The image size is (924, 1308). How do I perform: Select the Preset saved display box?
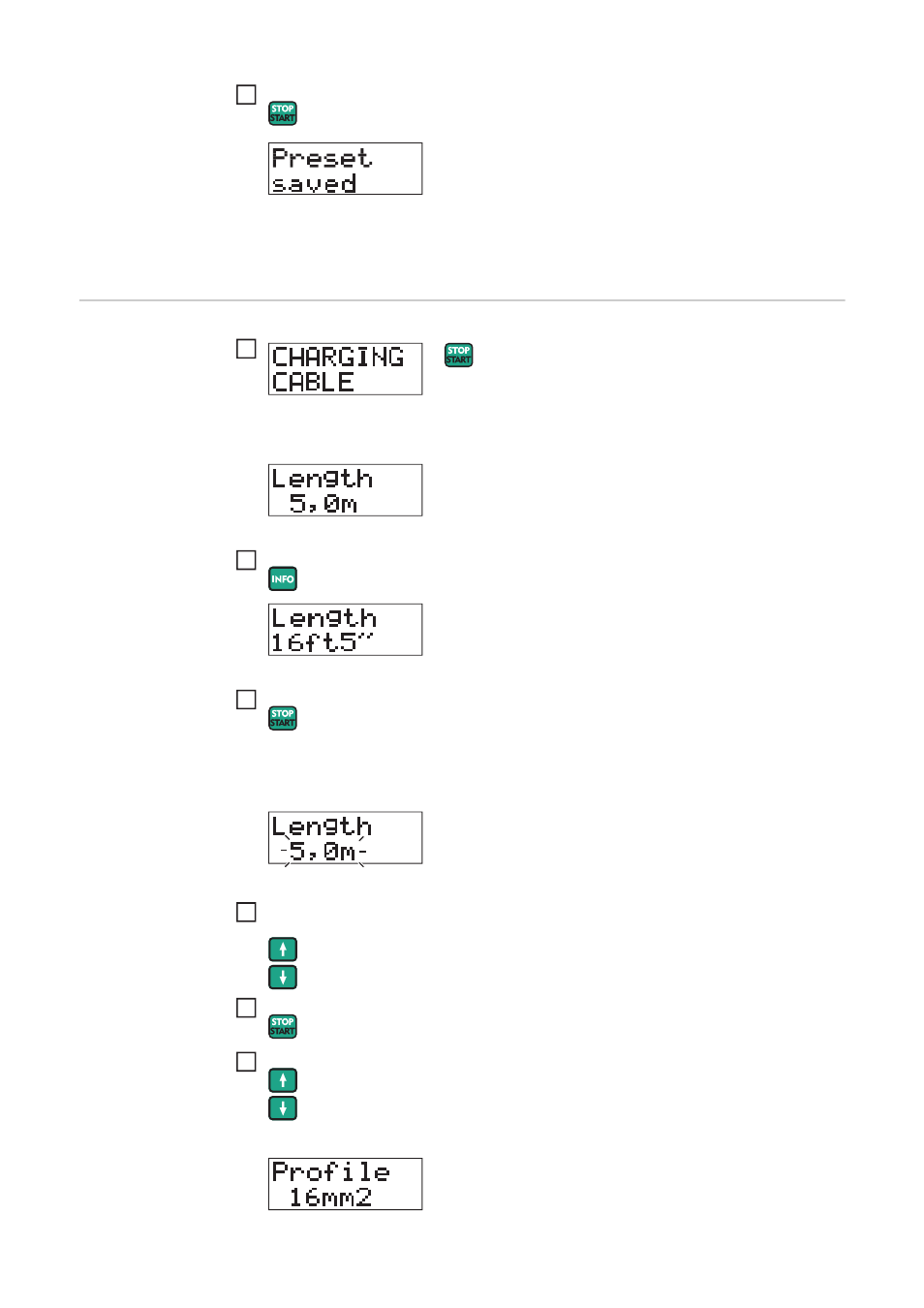tap(346, 169)
